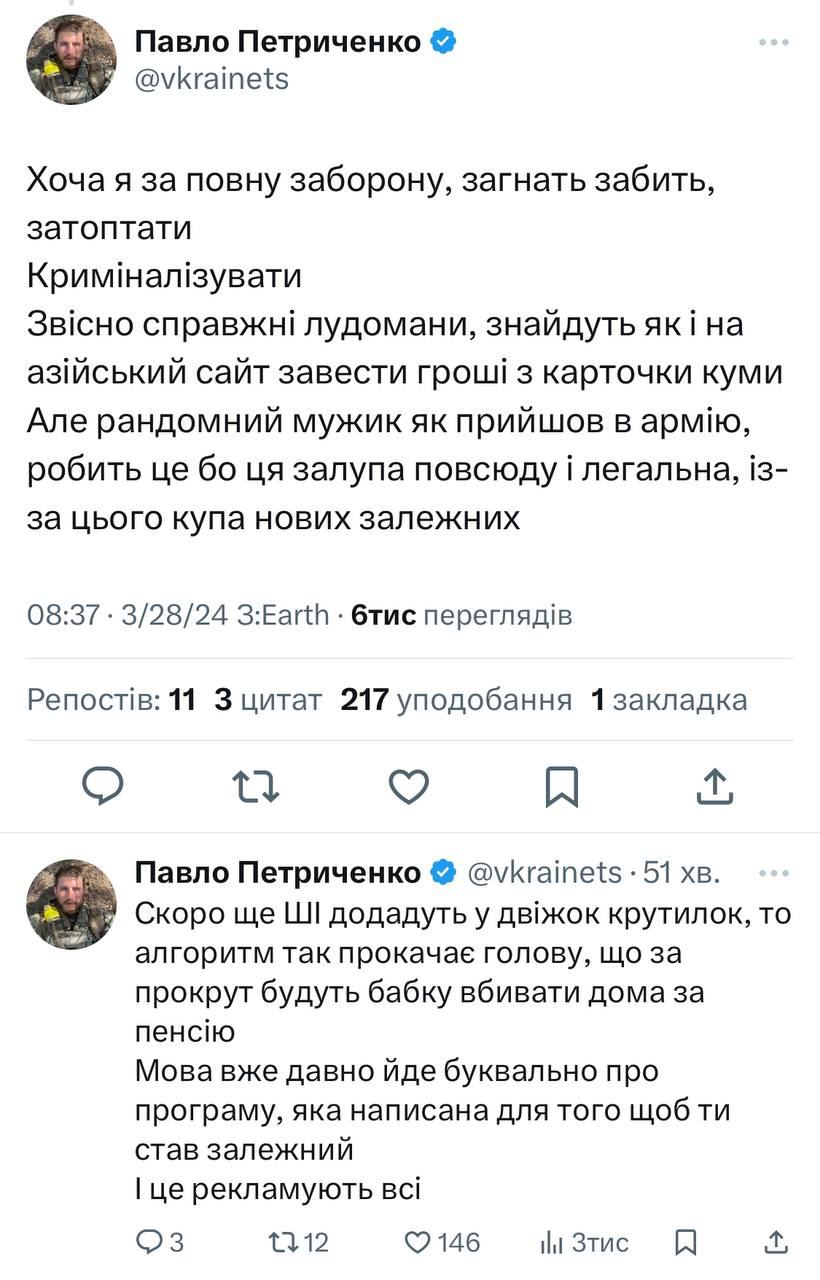Bookmark the reply tweet
820x1280 pixels.
click(686, 1242)
